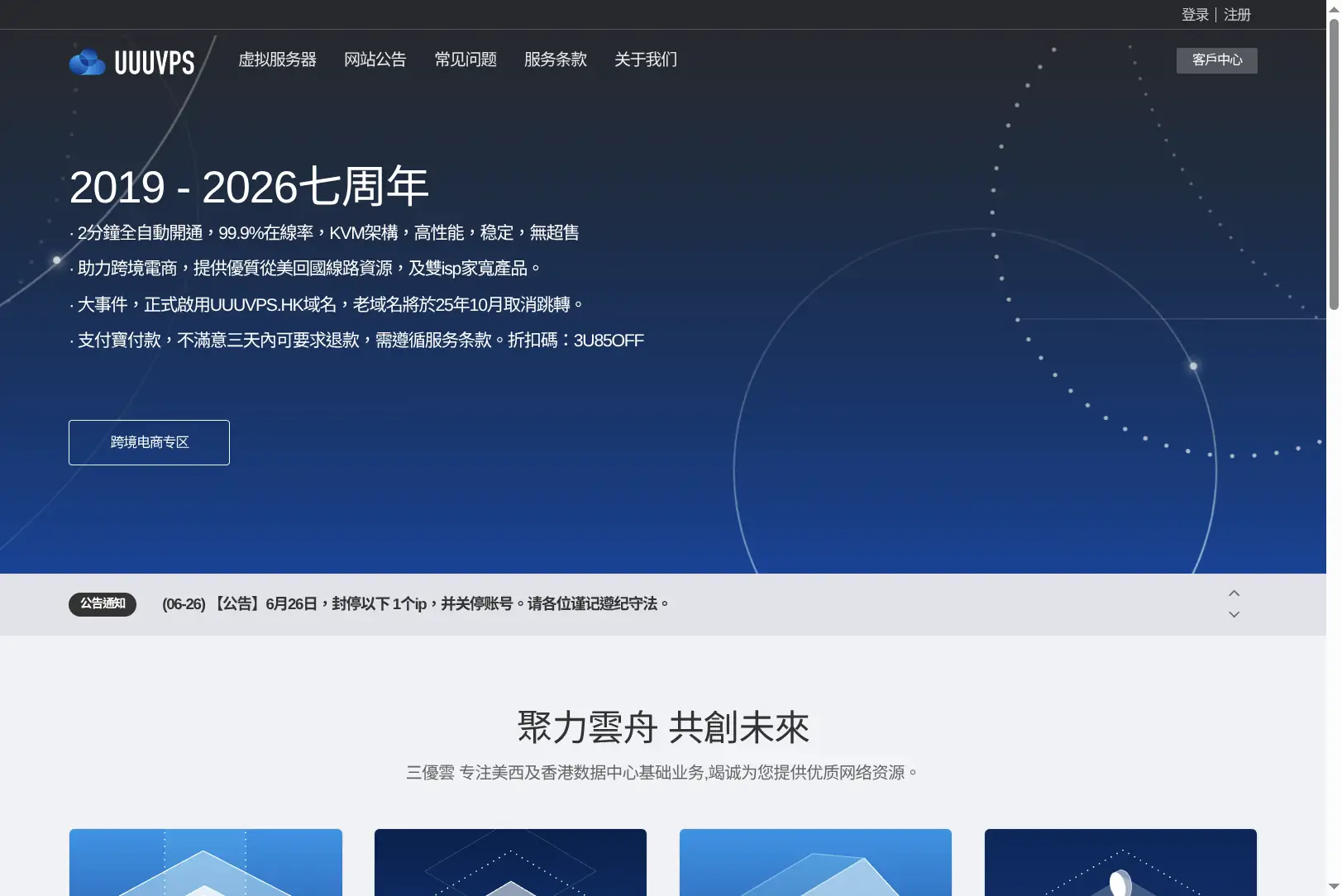The width and height of the screenshot is (1342, 896).
Task: Open the second dark-blue product card thumbnail
Action: tap(510, 862)
